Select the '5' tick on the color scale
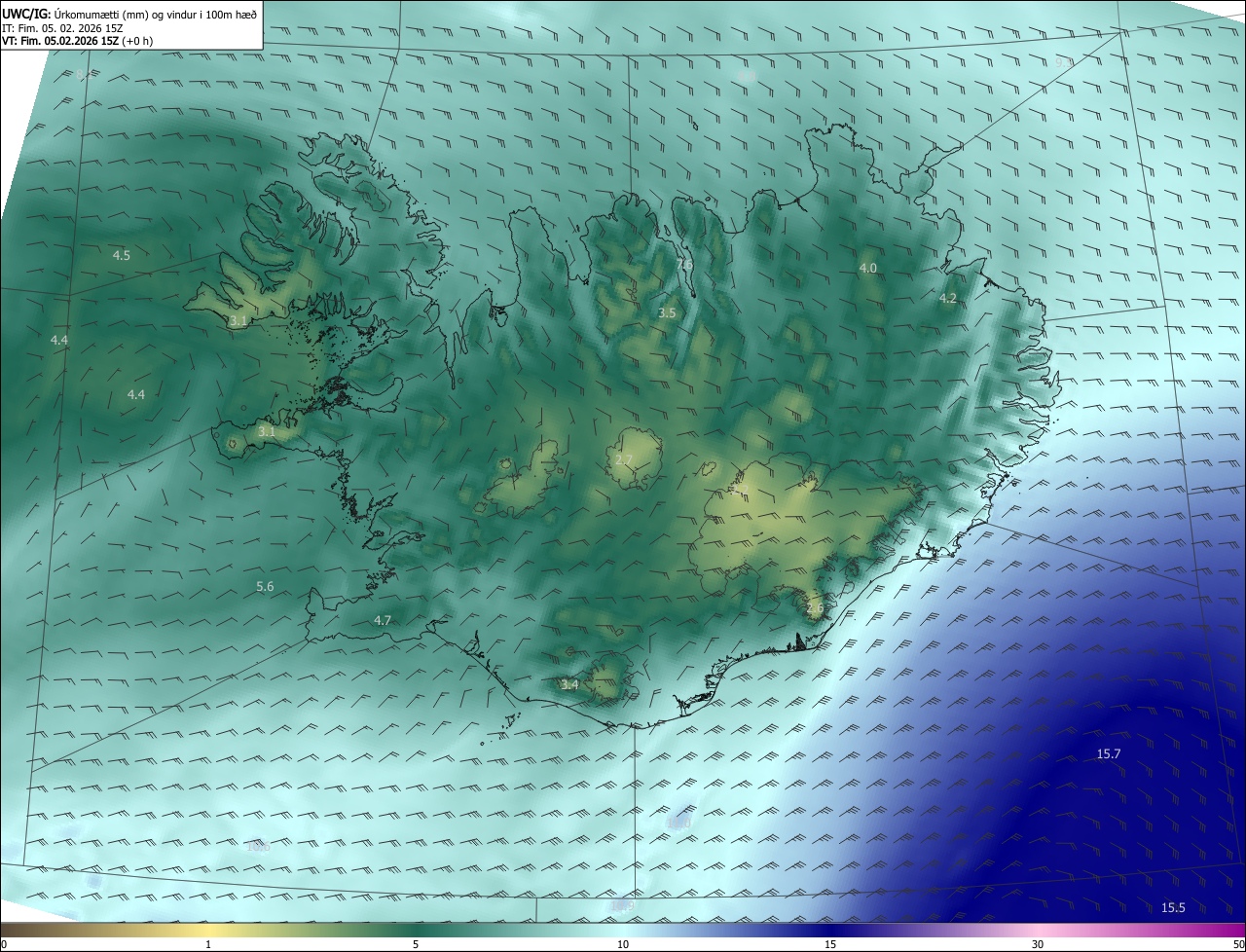The image size is (1246, 952). [x=416, y=944]
